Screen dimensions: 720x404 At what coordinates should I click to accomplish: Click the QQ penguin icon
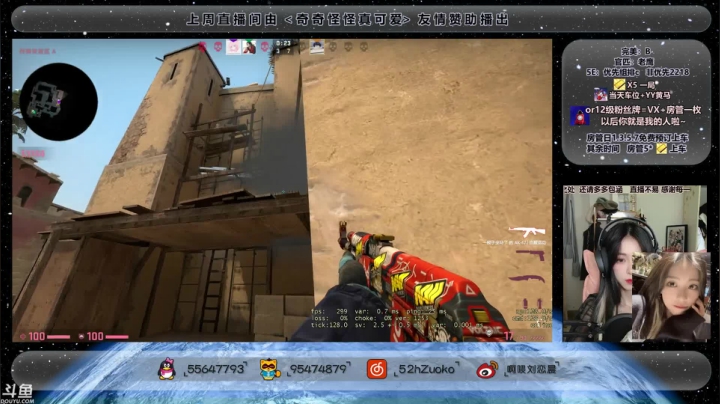[167, 369]
